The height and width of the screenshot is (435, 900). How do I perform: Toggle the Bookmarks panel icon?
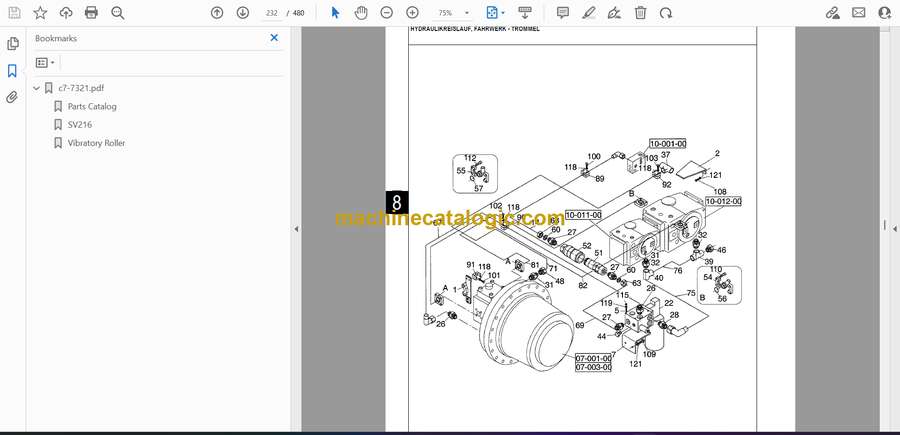click(x=12, y=71)
